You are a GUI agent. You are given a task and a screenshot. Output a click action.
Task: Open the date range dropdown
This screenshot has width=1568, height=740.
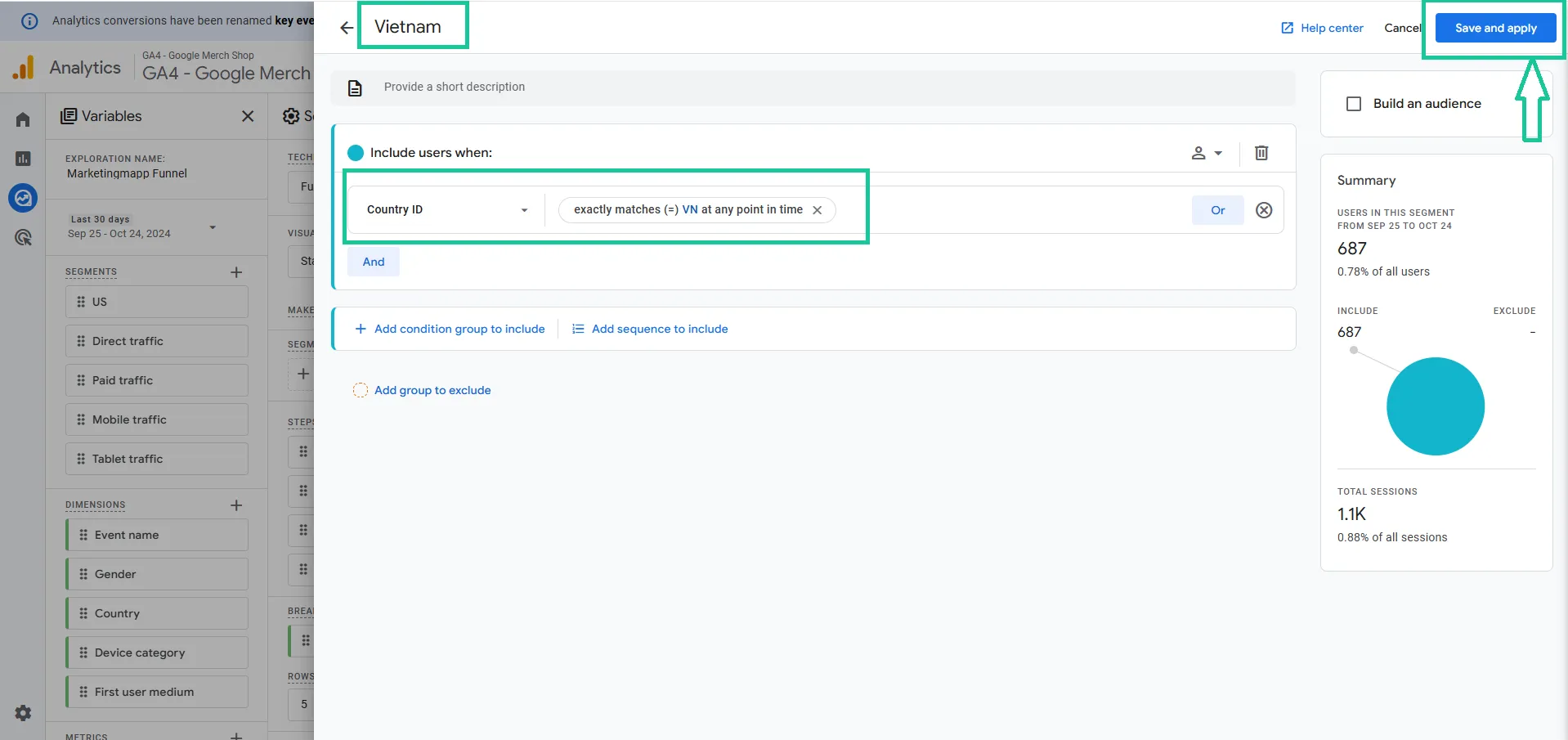pos(144,226)
